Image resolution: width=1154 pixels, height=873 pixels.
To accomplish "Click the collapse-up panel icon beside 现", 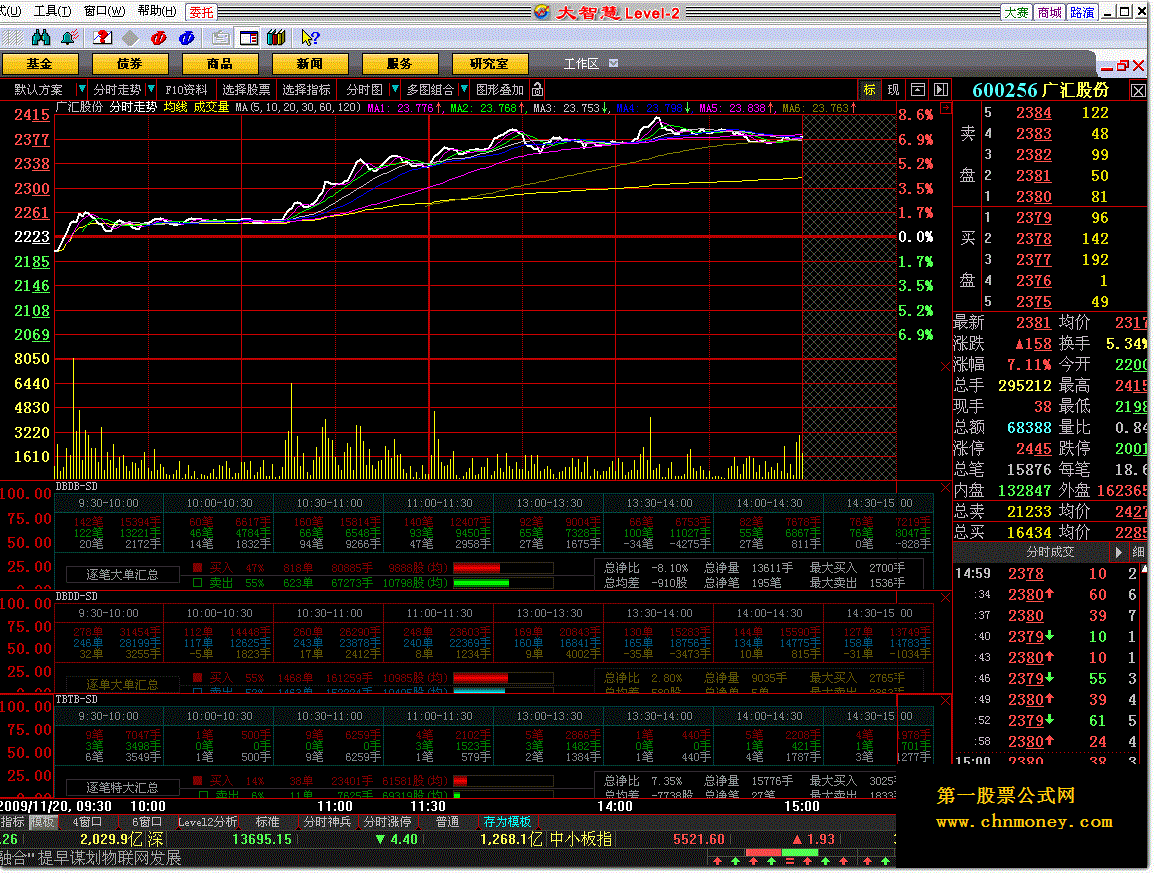I will tap(918, 90).
